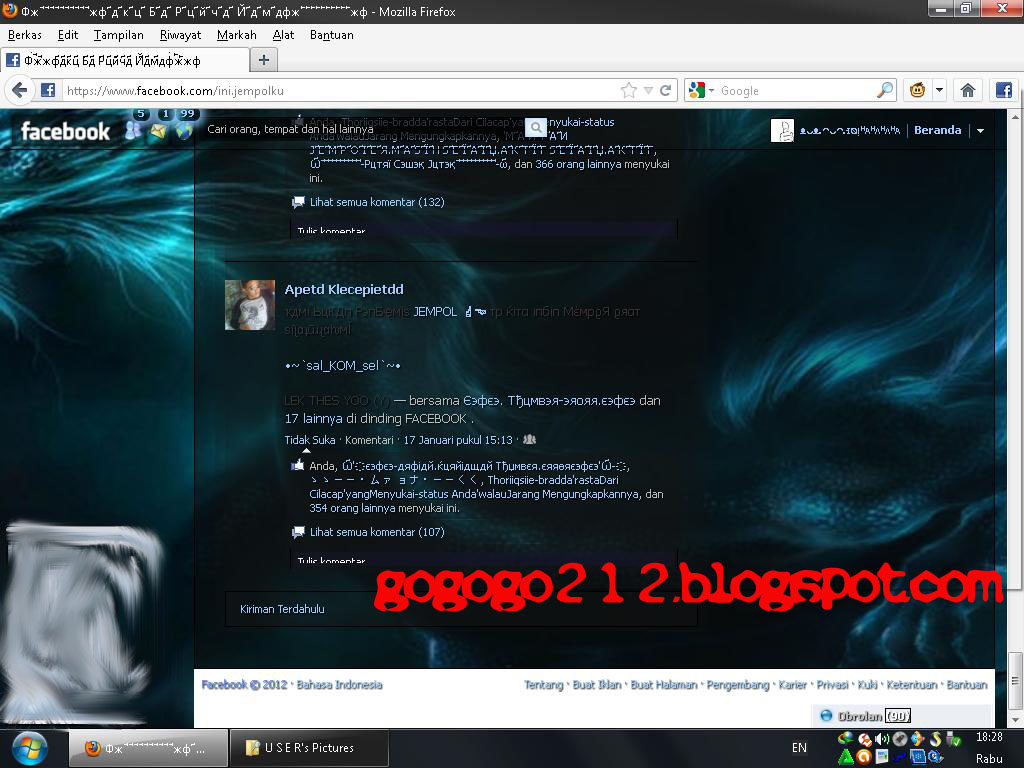This screenshot has width=1024, height=768.
Task: Open the Obrolan (90) chat bar
Action: point(903,716)
